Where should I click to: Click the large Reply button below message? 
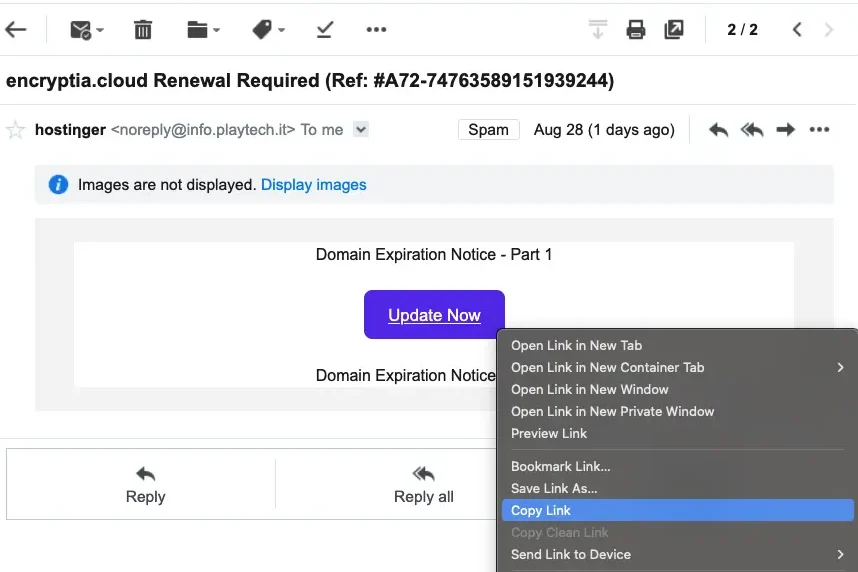pos(145,484)
